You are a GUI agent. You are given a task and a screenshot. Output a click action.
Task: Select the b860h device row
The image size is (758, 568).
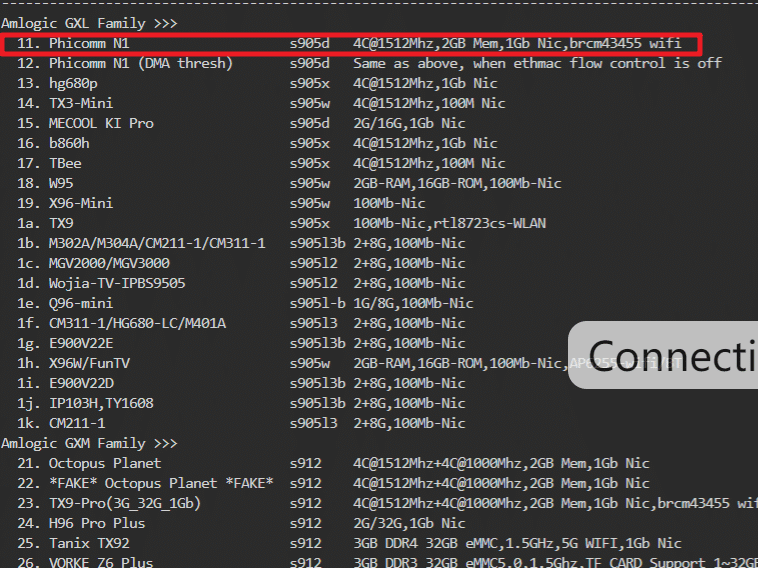tap(69, 144)
